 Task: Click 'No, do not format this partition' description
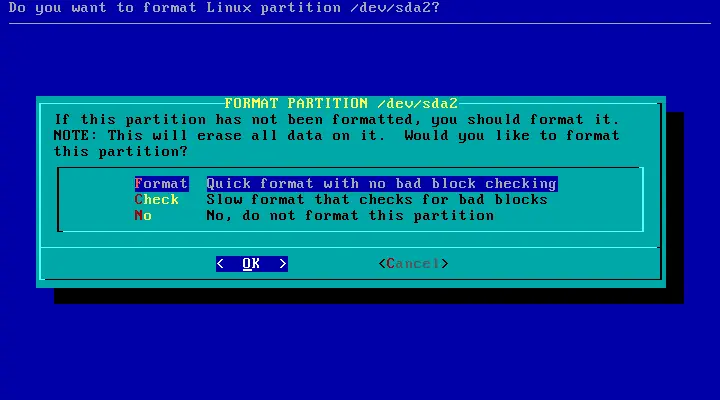[x=350, y=215]
